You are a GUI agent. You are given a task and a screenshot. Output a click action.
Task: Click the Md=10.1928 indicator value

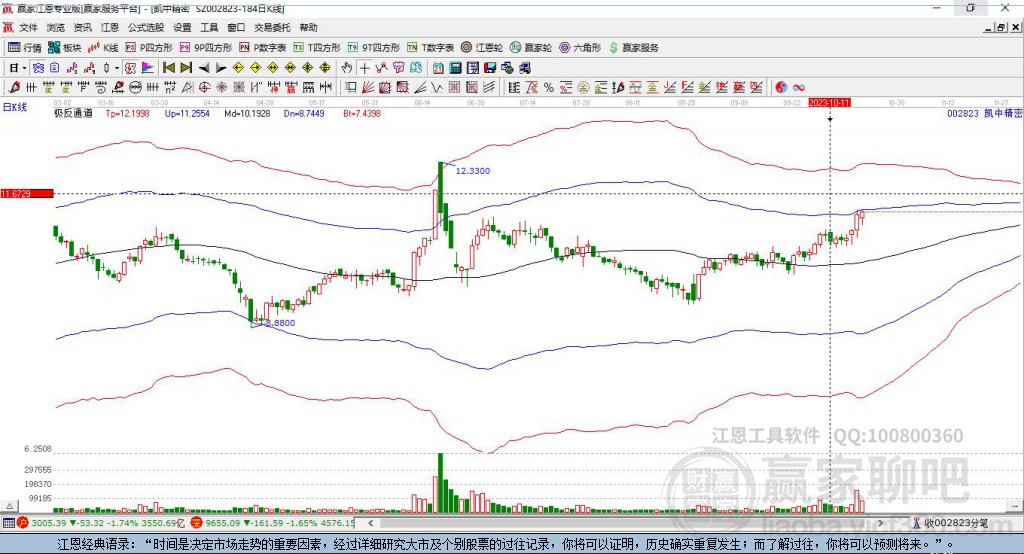coord(247,114)
